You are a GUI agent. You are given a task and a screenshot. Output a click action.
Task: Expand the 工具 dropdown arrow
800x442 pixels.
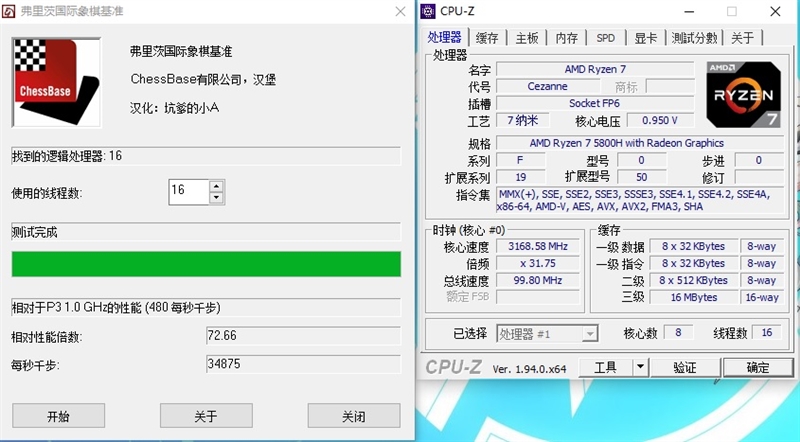point(640,367)
